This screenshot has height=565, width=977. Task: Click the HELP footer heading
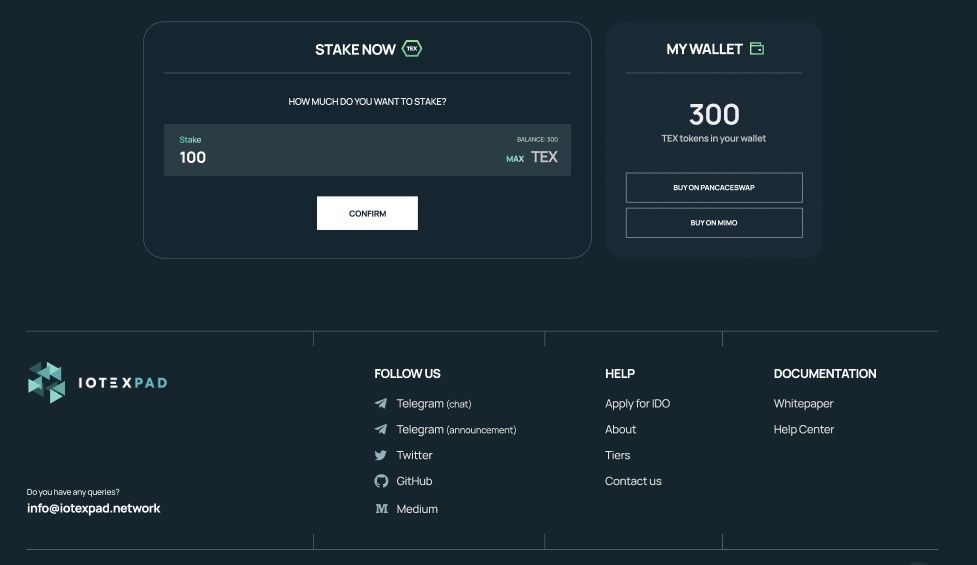coord(619,374)
